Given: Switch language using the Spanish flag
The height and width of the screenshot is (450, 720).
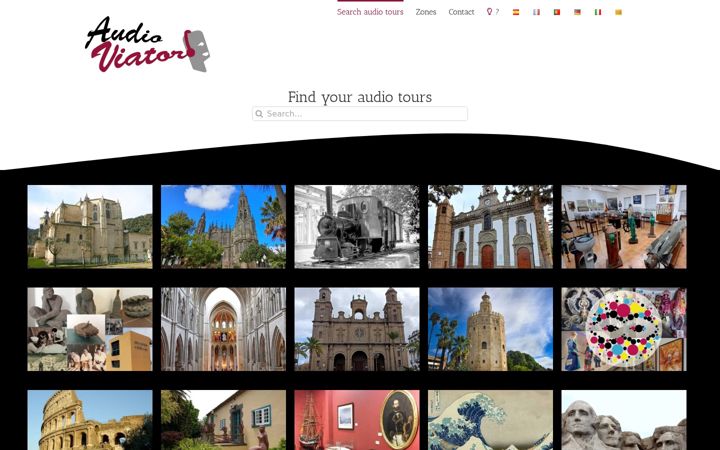Looking at the screenshot, I should click(516, 12).
